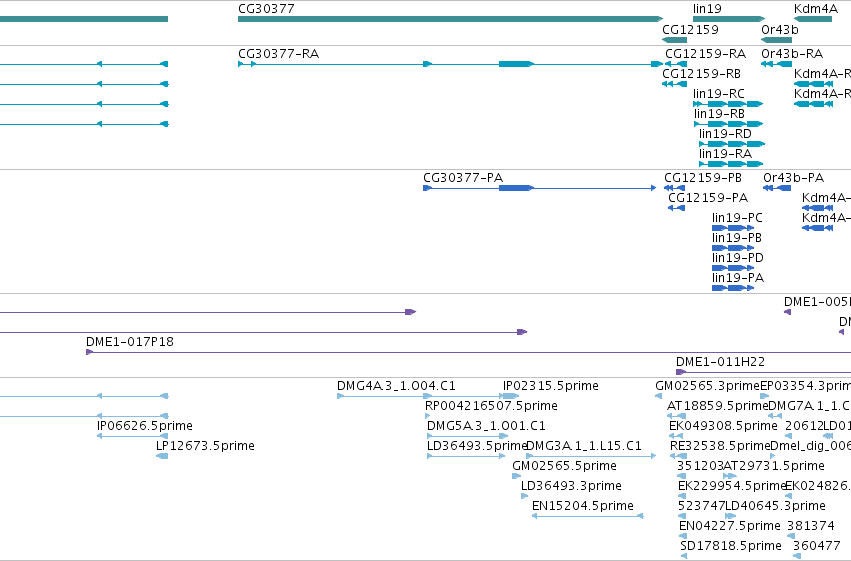Select lin19-RC transcript

tap(728, 104)
